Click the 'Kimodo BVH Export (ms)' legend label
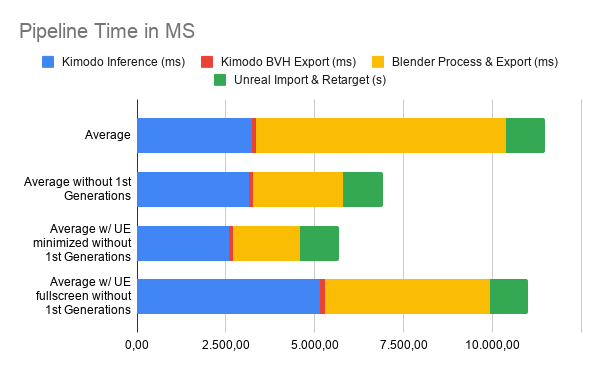Image resolution: width=600 pixels, height=371 pixels. tap(289, 62)
